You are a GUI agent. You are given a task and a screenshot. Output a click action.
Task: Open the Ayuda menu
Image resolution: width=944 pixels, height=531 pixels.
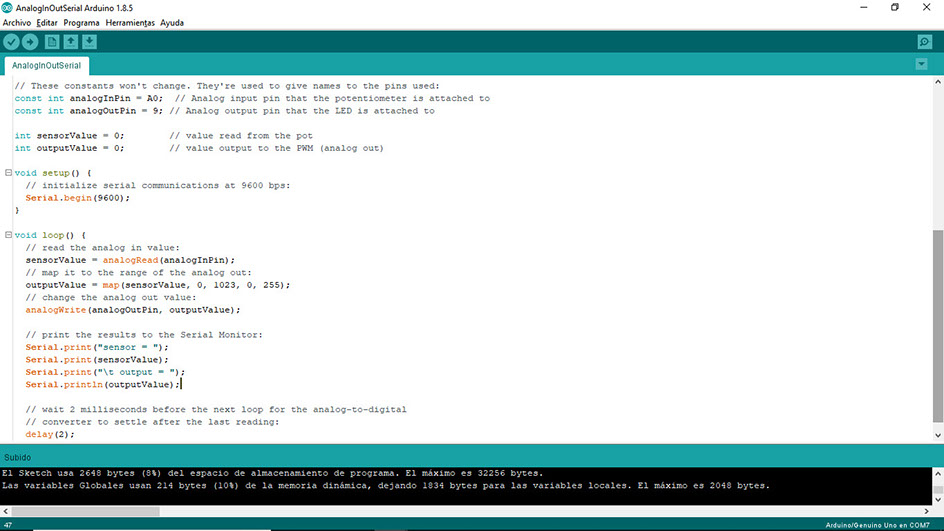172,23
